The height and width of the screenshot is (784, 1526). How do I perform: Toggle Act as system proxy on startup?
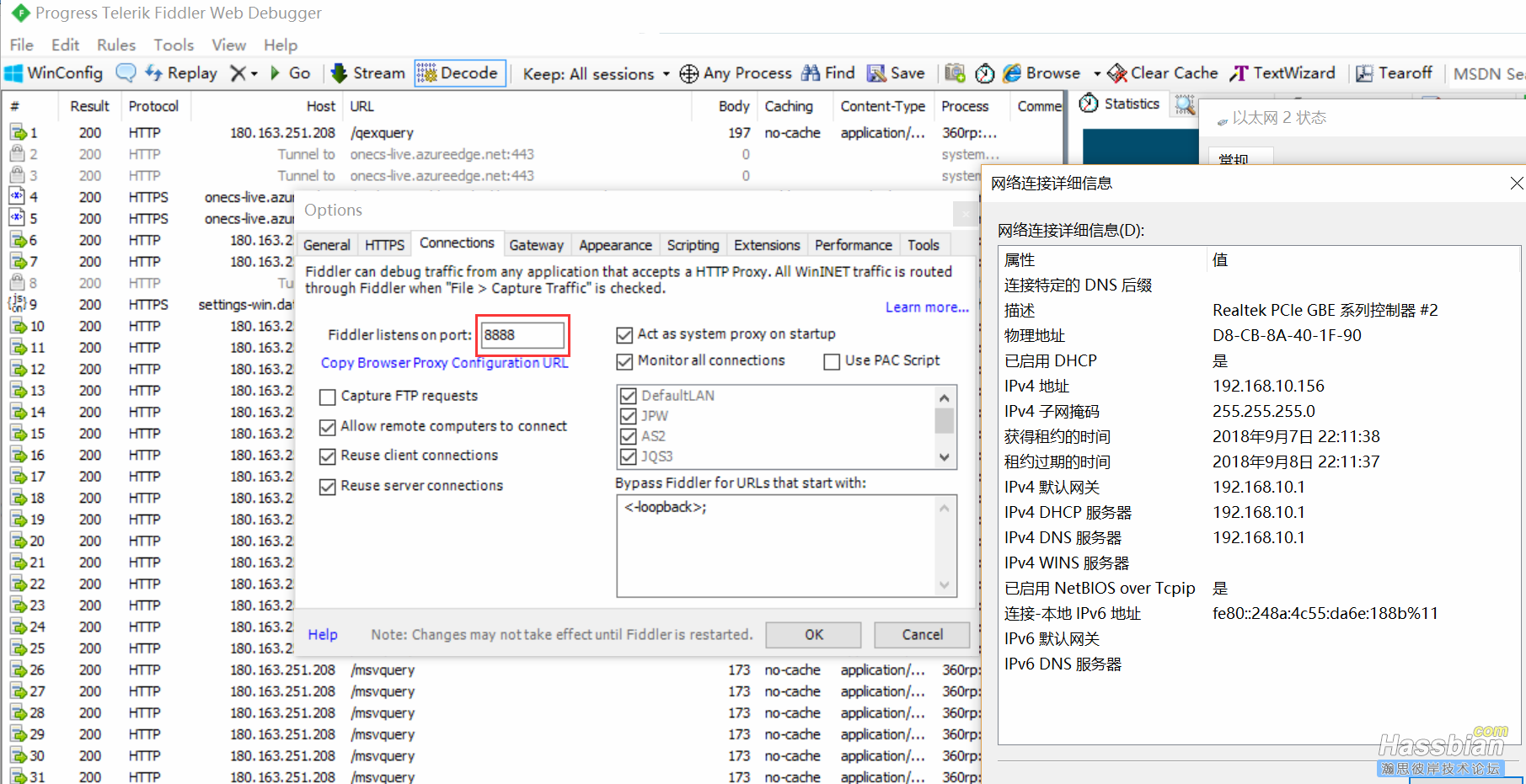(624, 334)
